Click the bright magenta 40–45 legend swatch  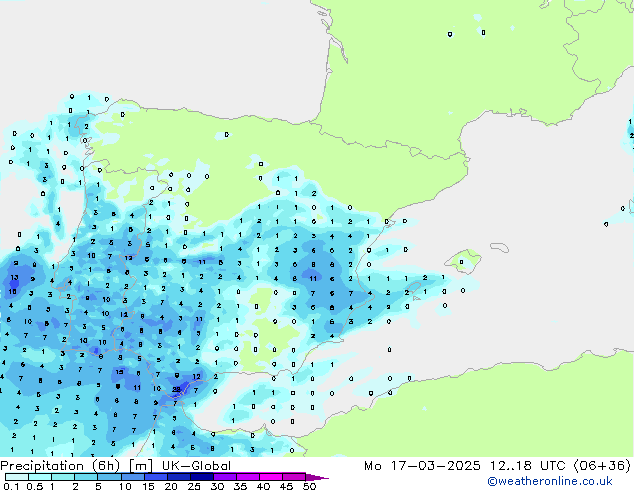pos(271,477)
